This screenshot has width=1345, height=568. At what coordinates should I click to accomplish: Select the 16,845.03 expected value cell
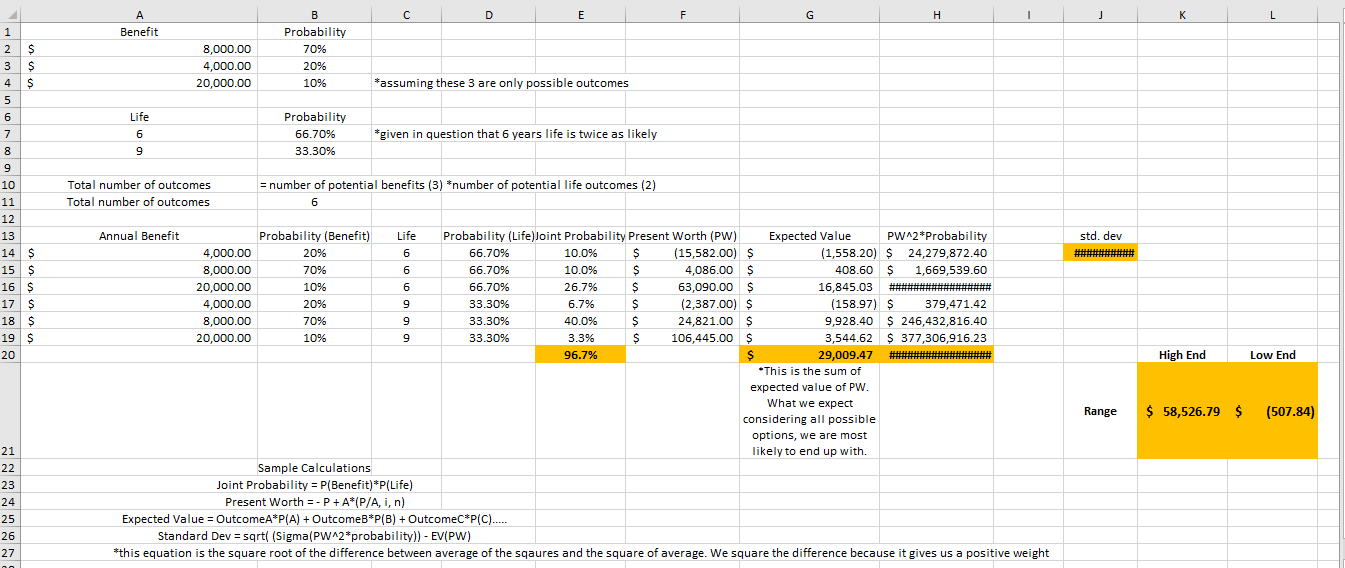coord(809,287)
